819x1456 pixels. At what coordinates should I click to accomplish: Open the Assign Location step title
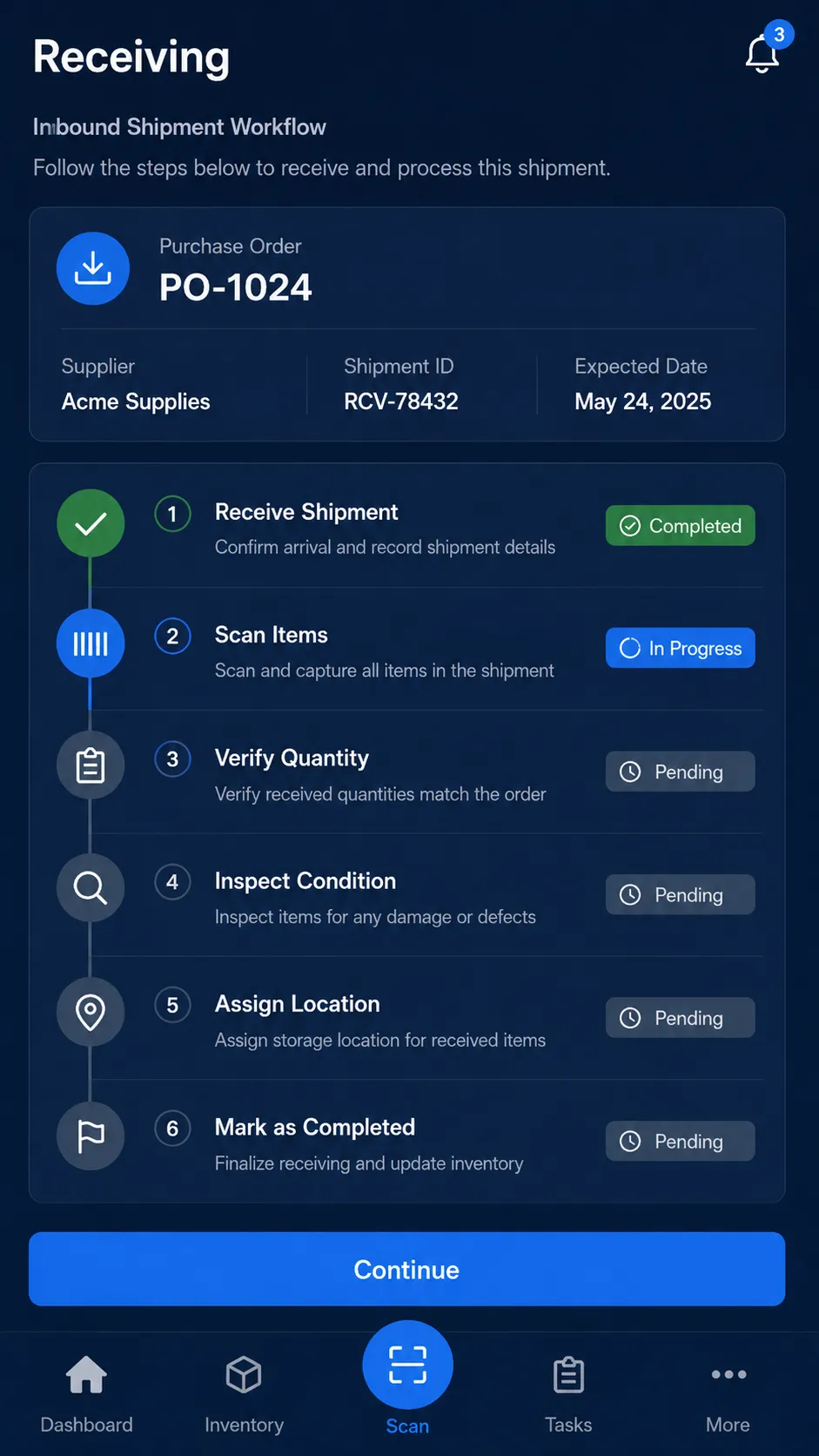[298, 1004]
